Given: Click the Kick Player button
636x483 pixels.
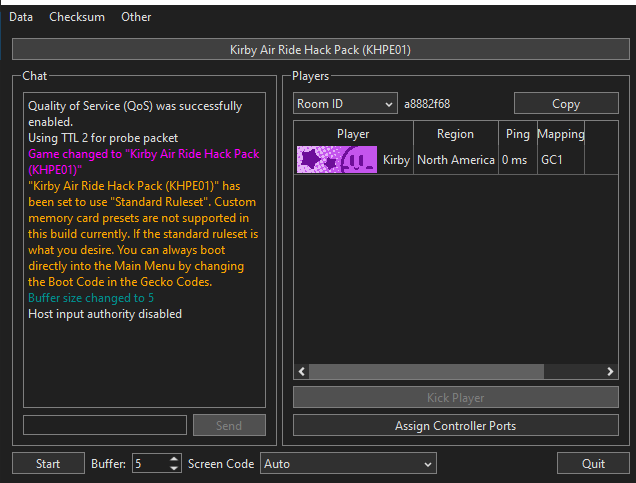Looking at the screenshot, I should [x=456, y=397].
